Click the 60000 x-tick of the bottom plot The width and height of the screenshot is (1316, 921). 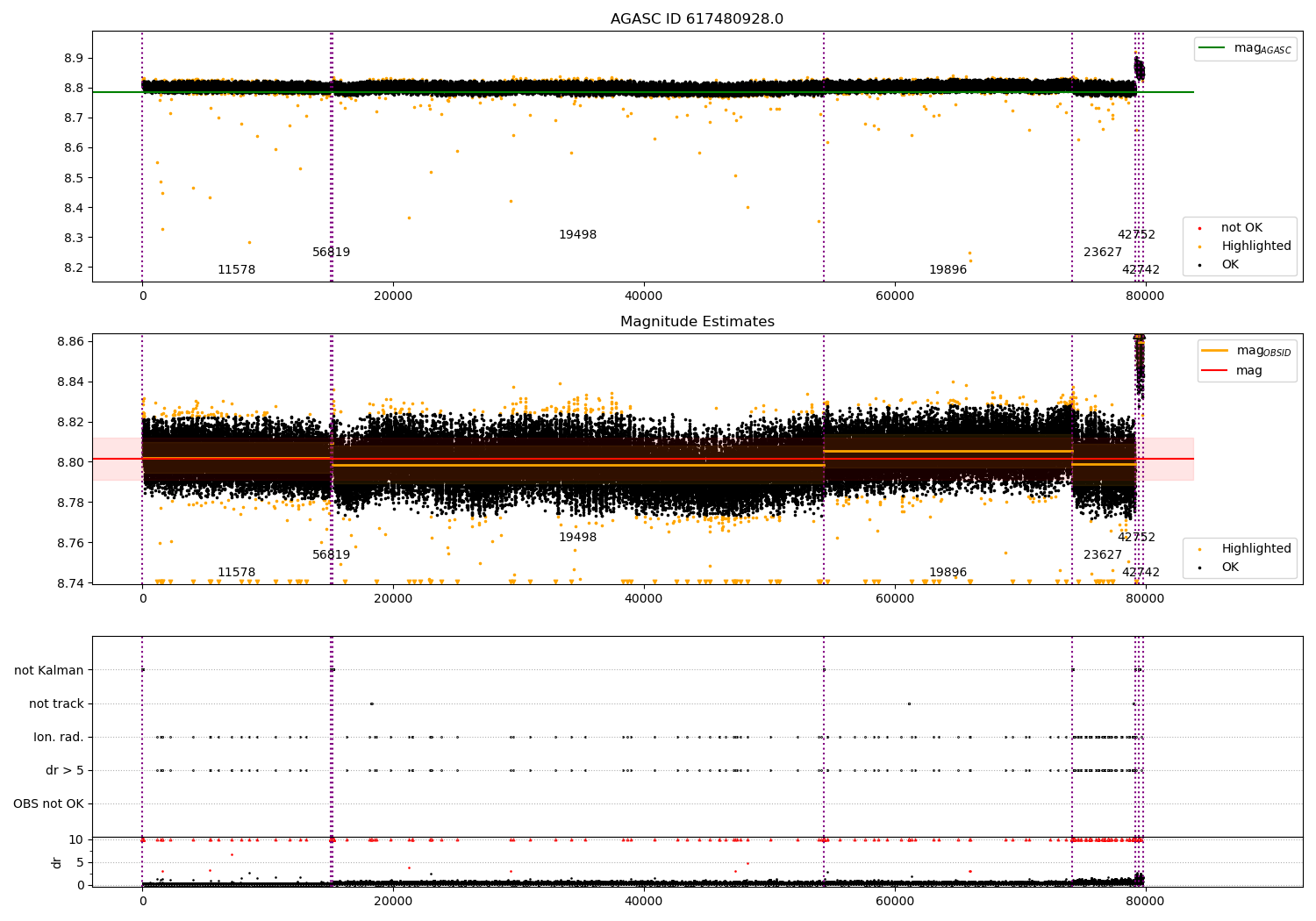894,901
